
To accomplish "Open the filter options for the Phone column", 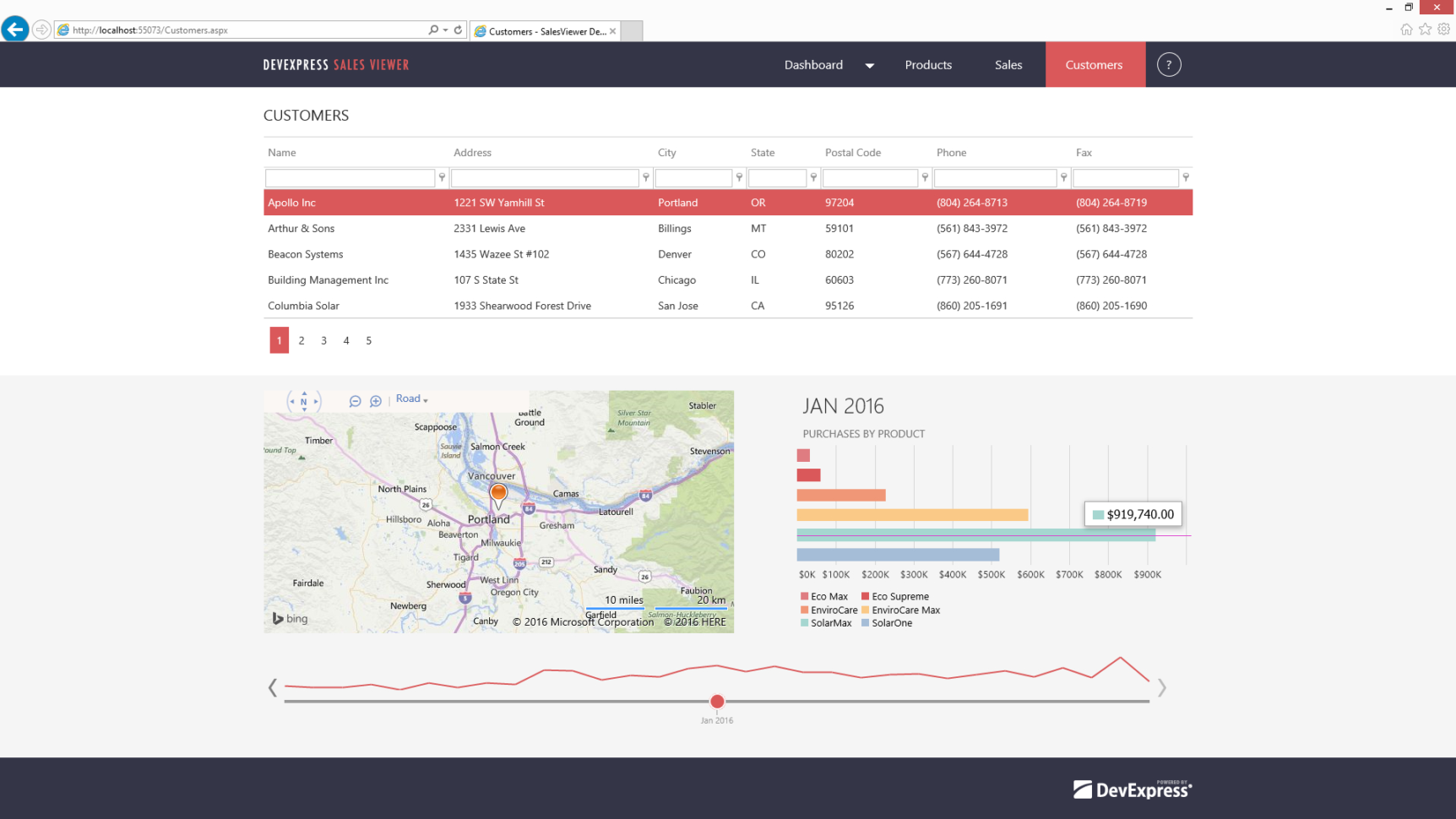I will [1062, 177].
